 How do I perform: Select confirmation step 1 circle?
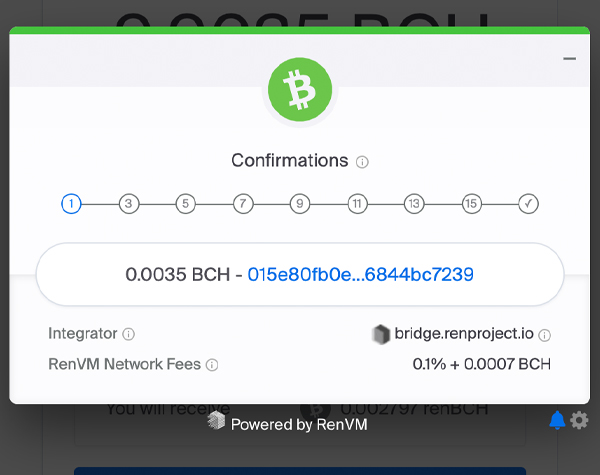pos(71,204)
